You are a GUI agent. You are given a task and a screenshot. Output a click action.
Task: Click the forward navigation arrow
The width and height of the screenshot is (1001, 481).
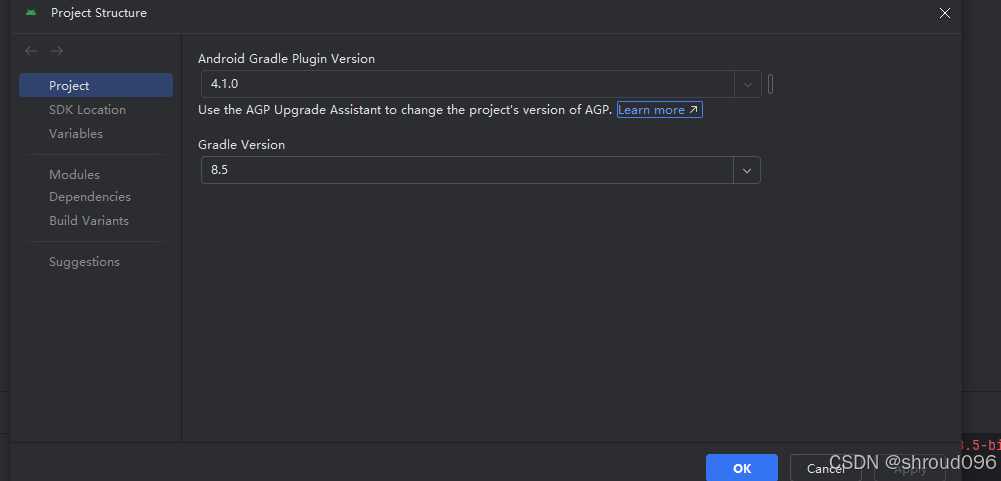(57, 51)
